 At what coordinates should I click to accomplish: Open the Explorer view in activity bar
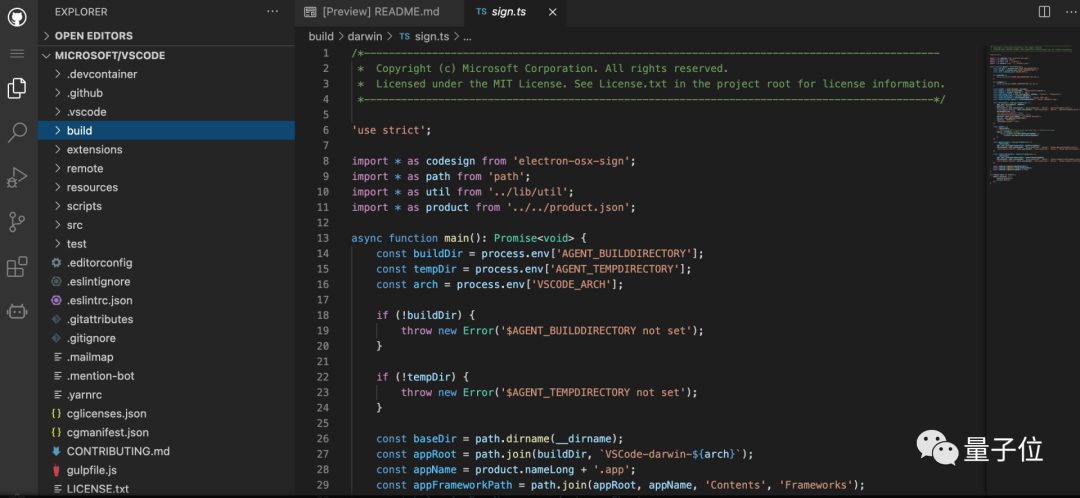(x=17, y=88)
